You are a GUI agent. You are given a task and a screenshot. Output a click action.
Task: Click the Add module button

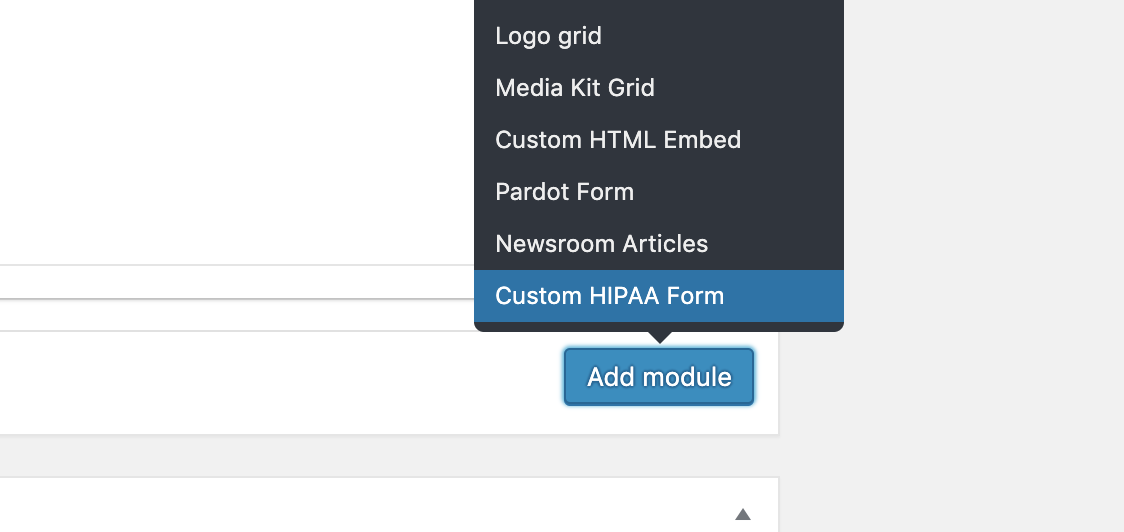click(x=659, y=377)
